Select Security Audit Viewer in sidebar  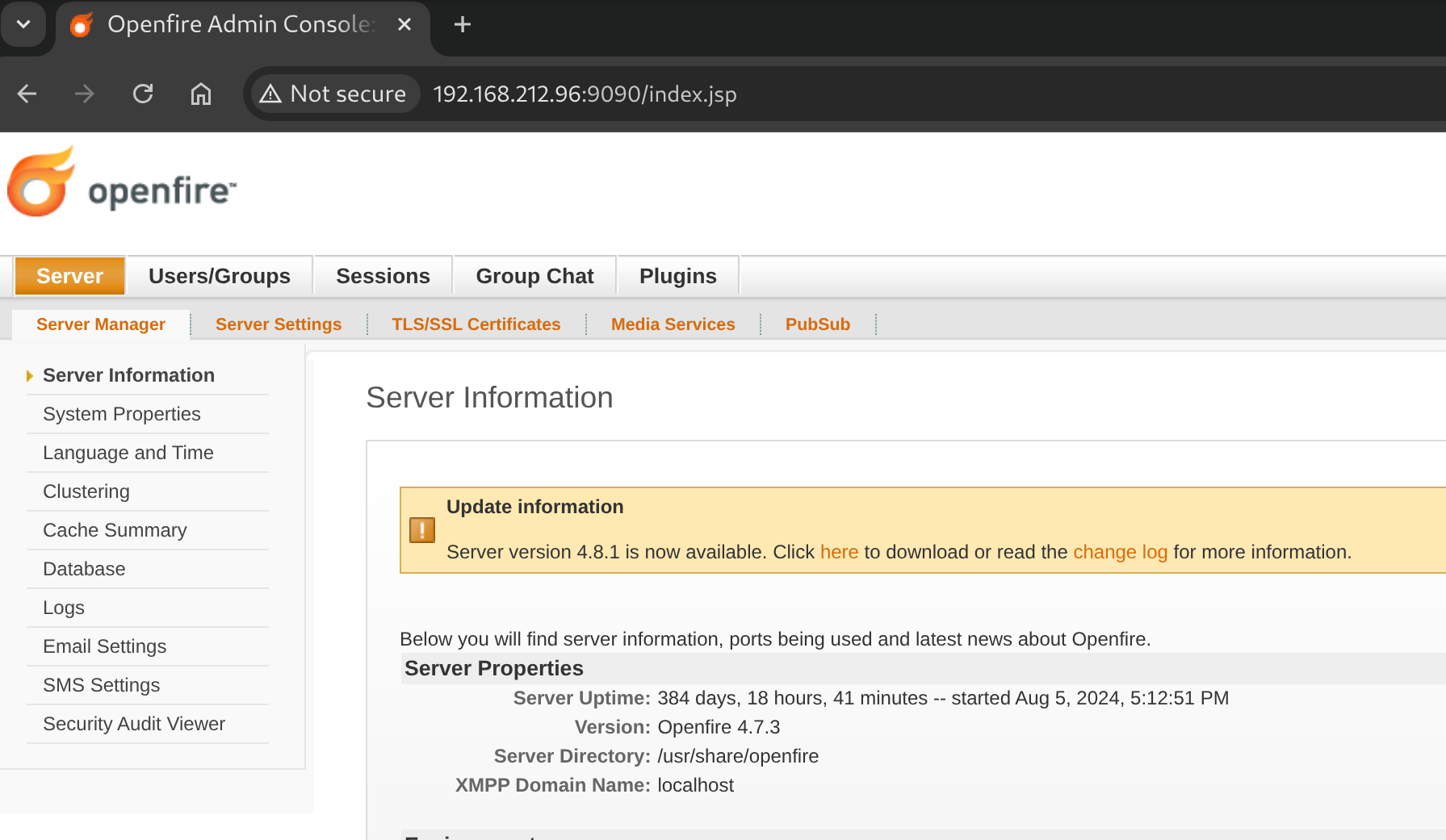[x=134, y=724]
